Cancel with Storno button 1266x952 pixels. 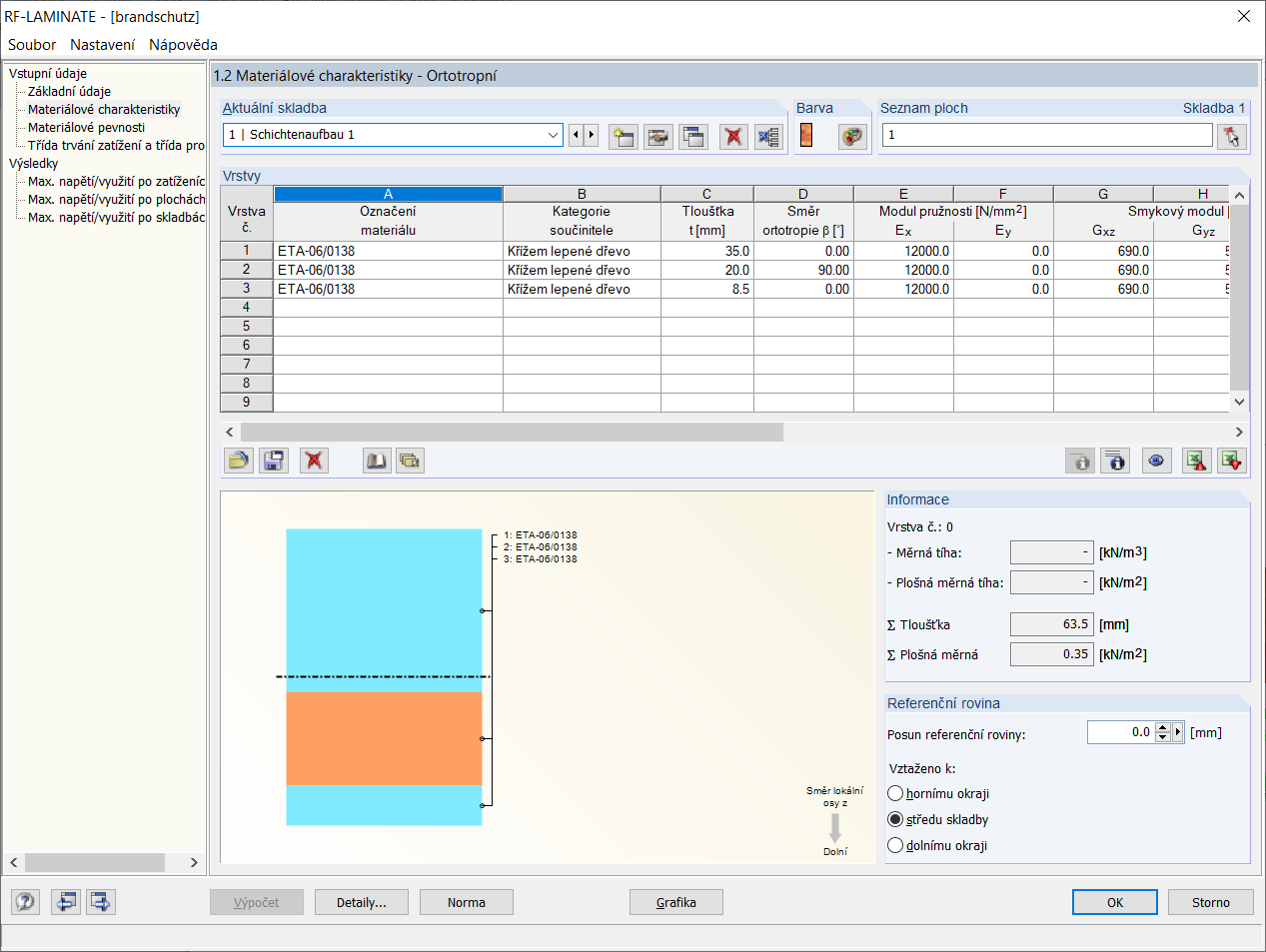[x=1211, y=902]
